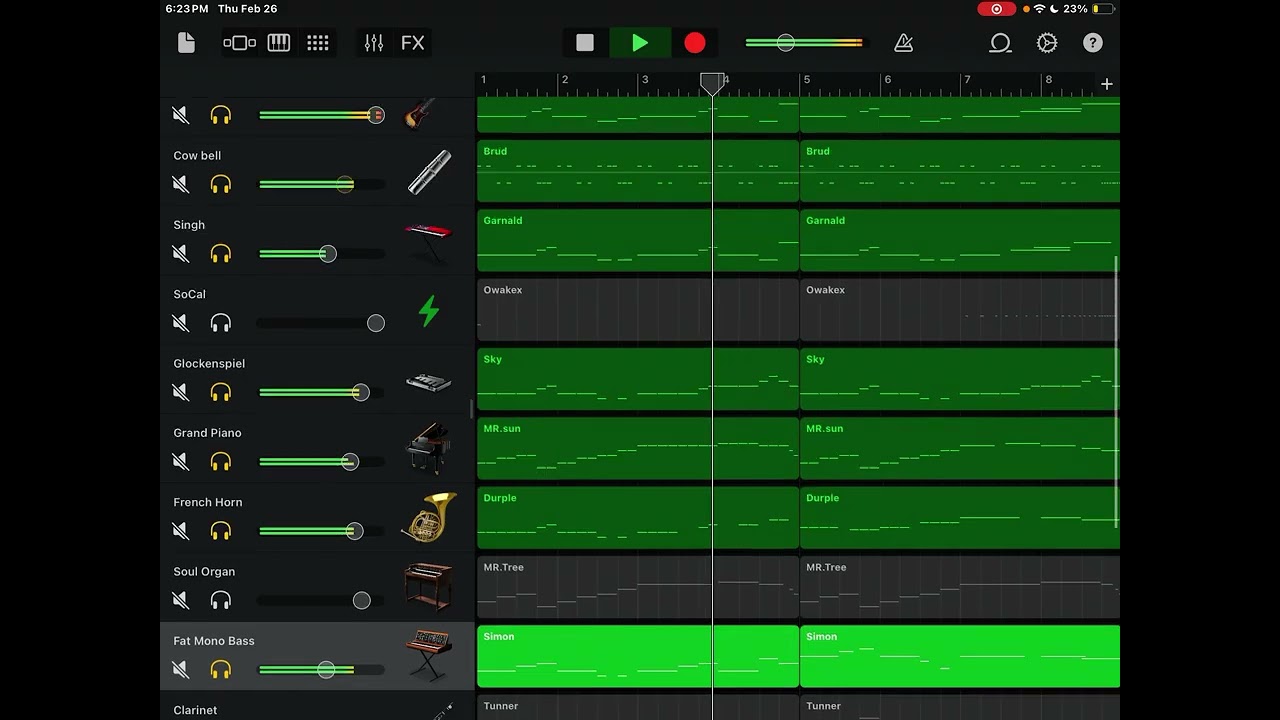Open the Help question mark
Viewport: 1280px width, 720px height.
click(x=1093, y=43)
